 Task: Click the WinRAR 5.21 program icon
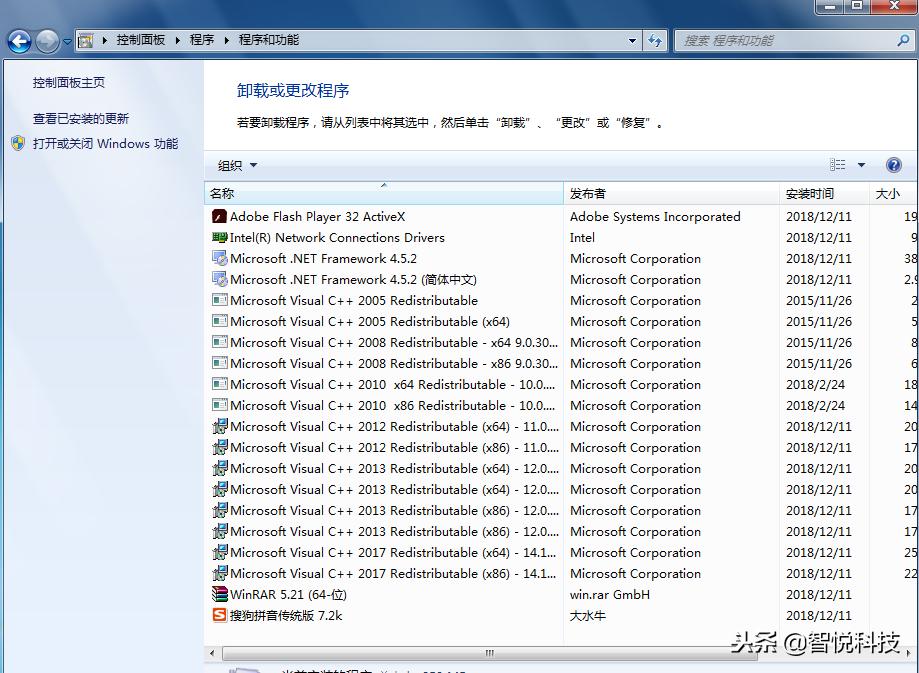[217, 594]
